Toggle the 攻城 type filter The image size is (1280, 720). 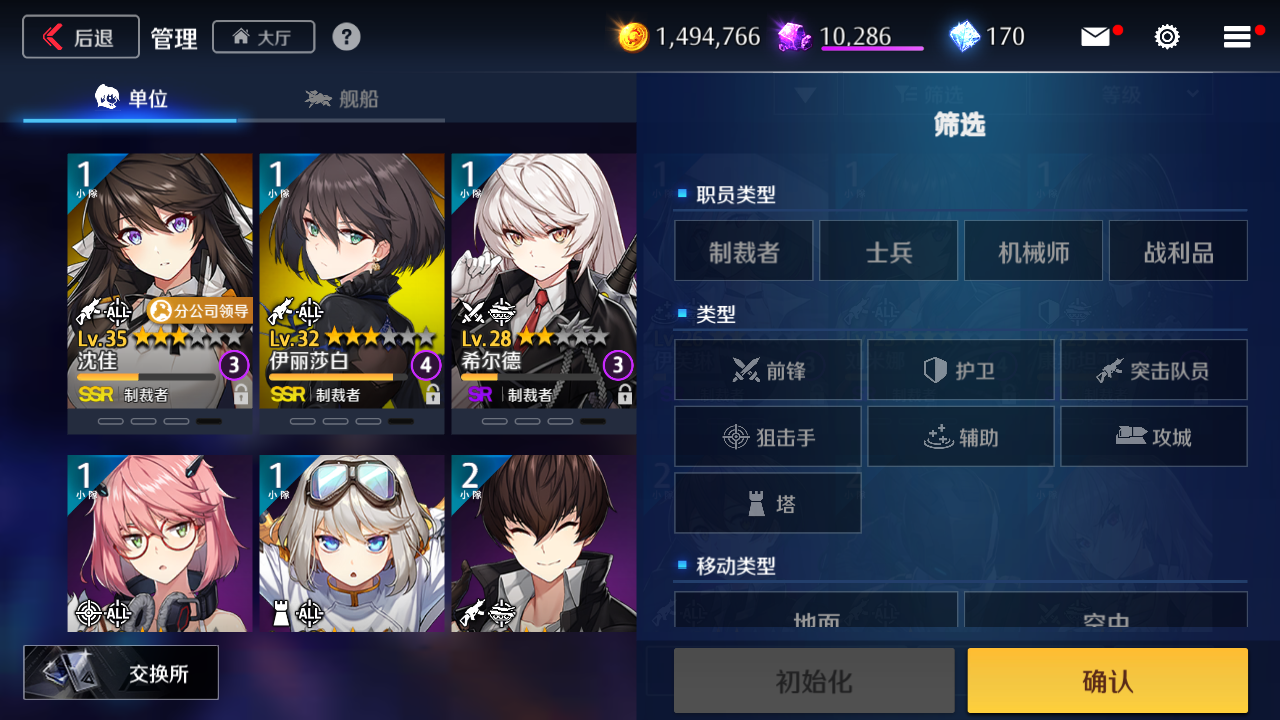click(1154, 437)
